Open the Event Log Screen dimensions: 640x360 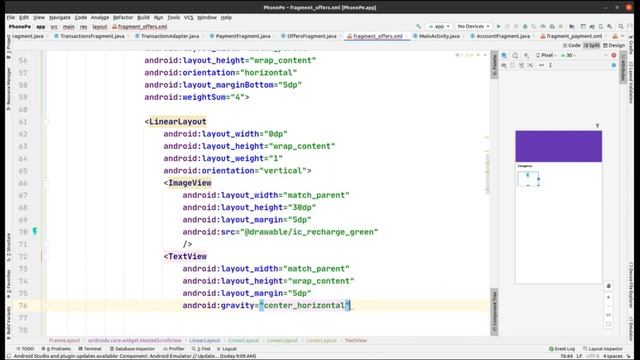click(x=562, y=349)
